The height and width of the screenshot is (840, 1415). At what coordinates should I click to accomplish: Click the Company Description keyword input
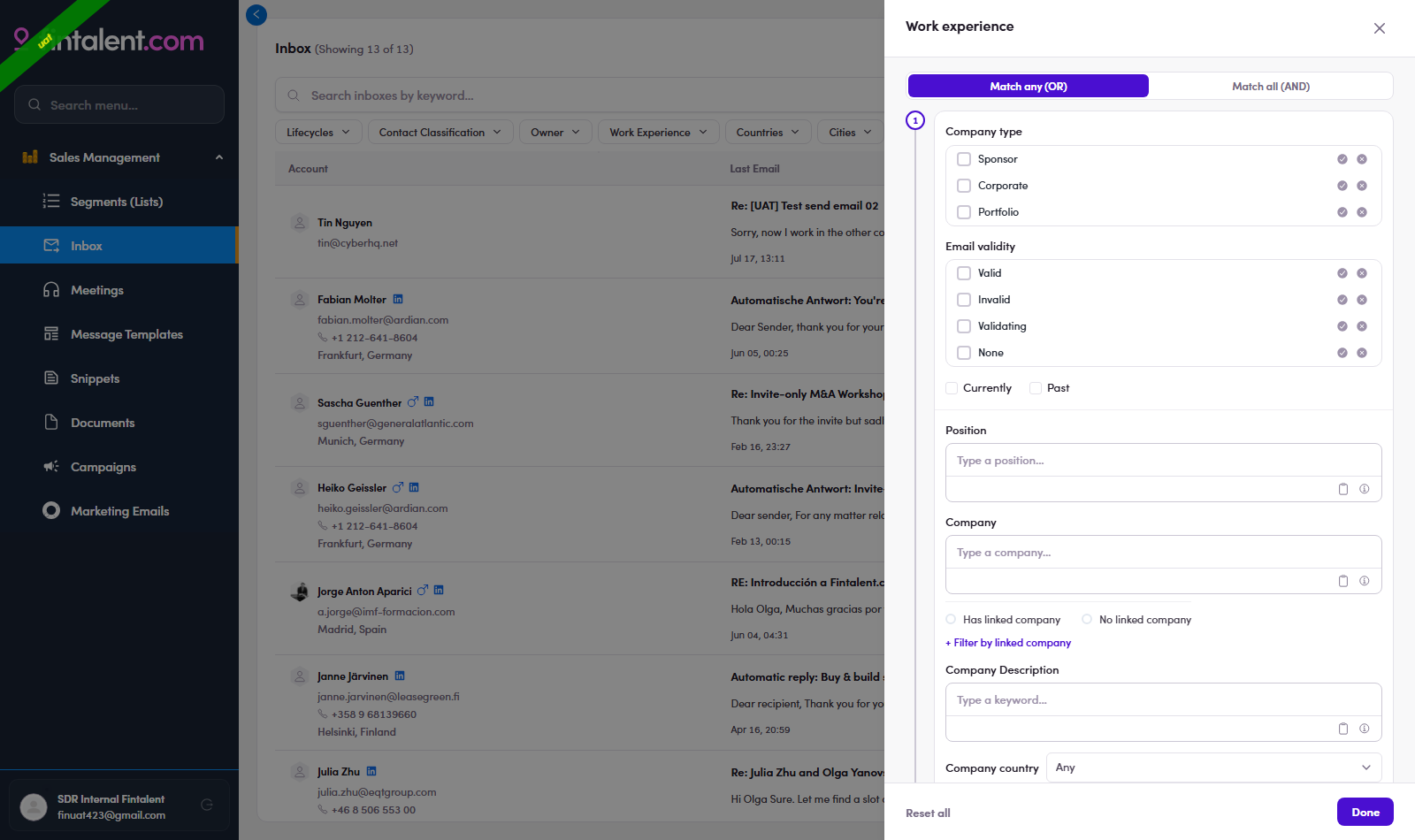1164,700
